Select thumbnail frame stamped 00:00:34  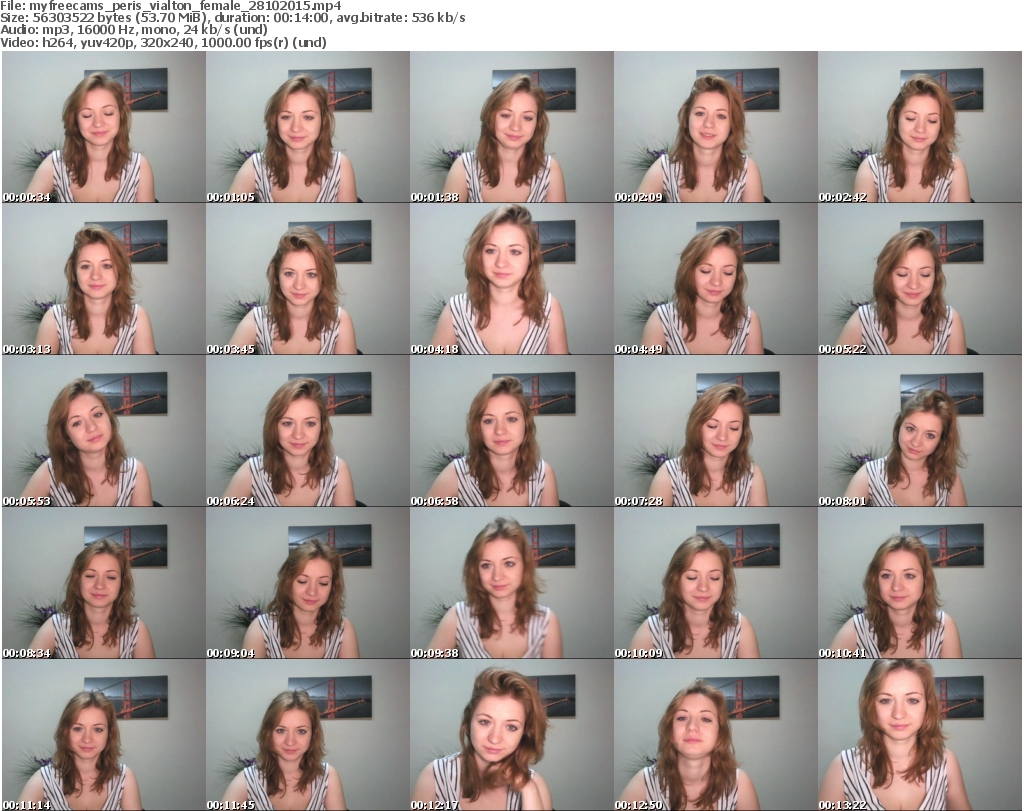click(x=104, y=127)
